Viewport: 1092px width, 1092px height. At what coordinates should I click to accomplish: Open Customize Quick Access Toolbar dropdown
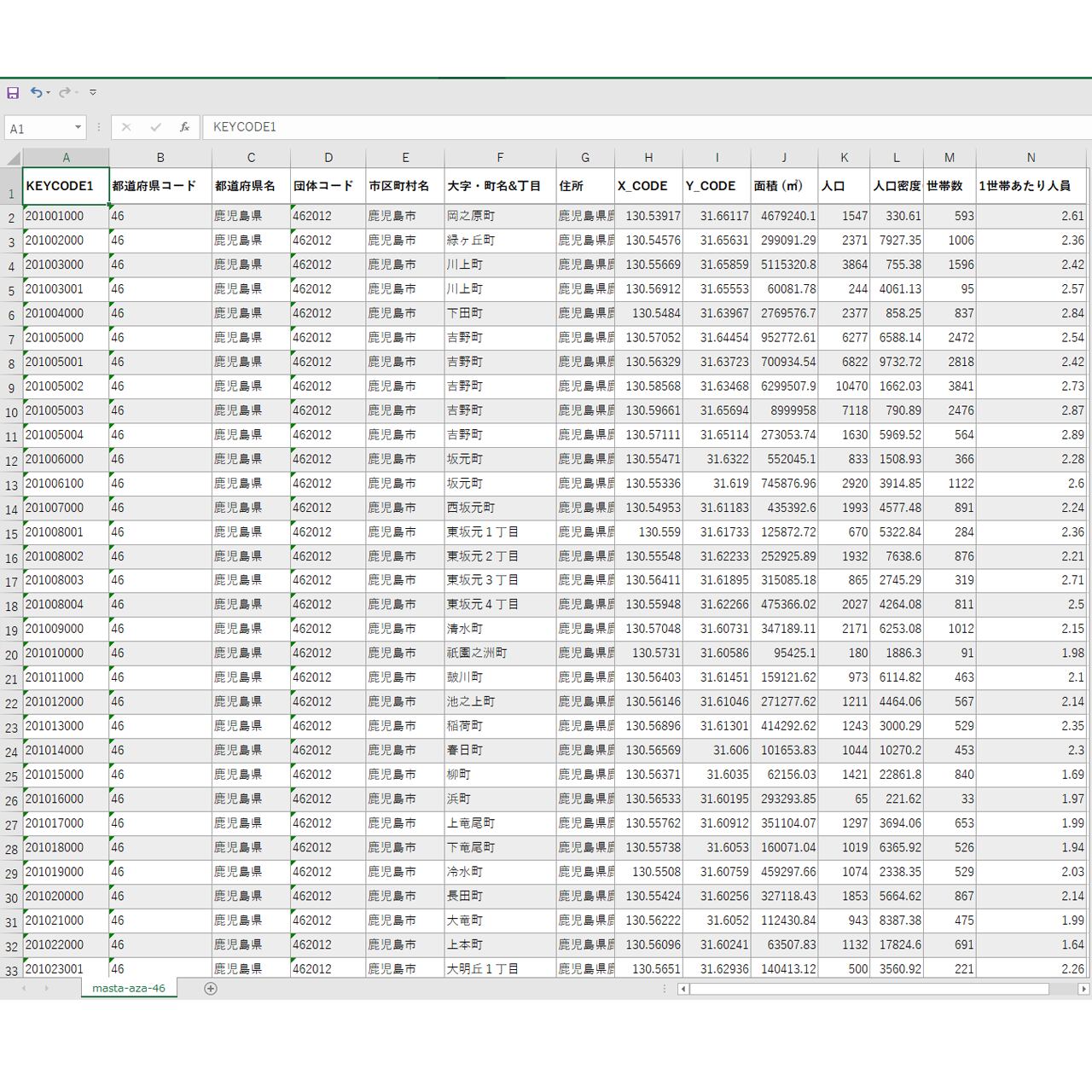93,92
